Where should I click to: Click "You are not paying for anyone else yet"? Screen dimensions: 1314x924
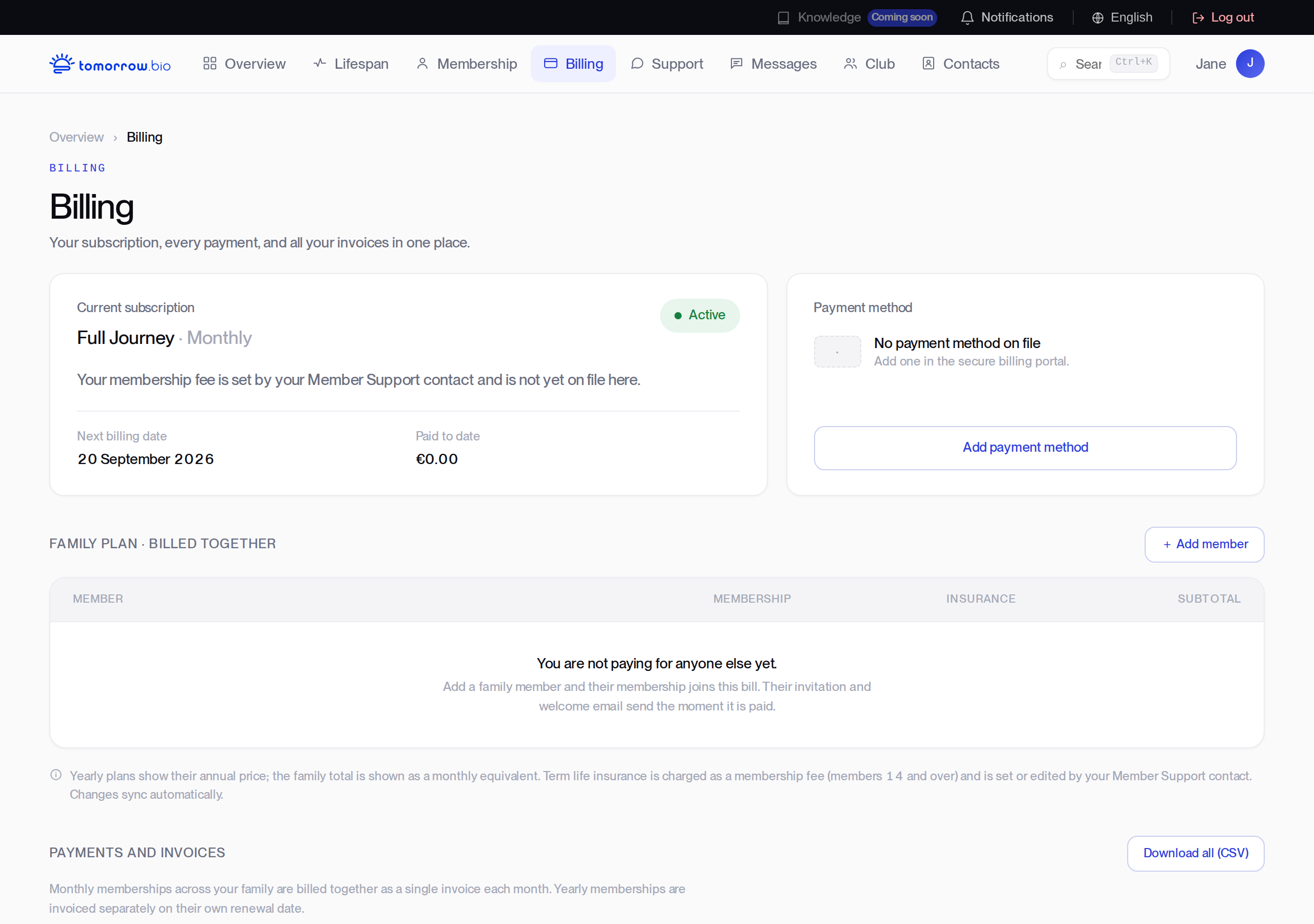[x=656, y=664]
